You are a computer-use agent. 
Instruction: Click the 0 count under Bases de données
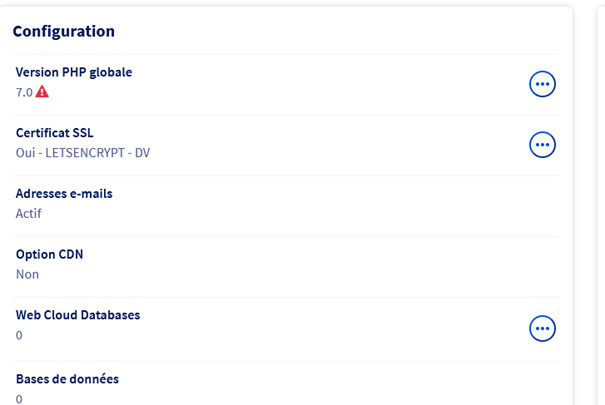pyautogui.click(x=19, y=399)
